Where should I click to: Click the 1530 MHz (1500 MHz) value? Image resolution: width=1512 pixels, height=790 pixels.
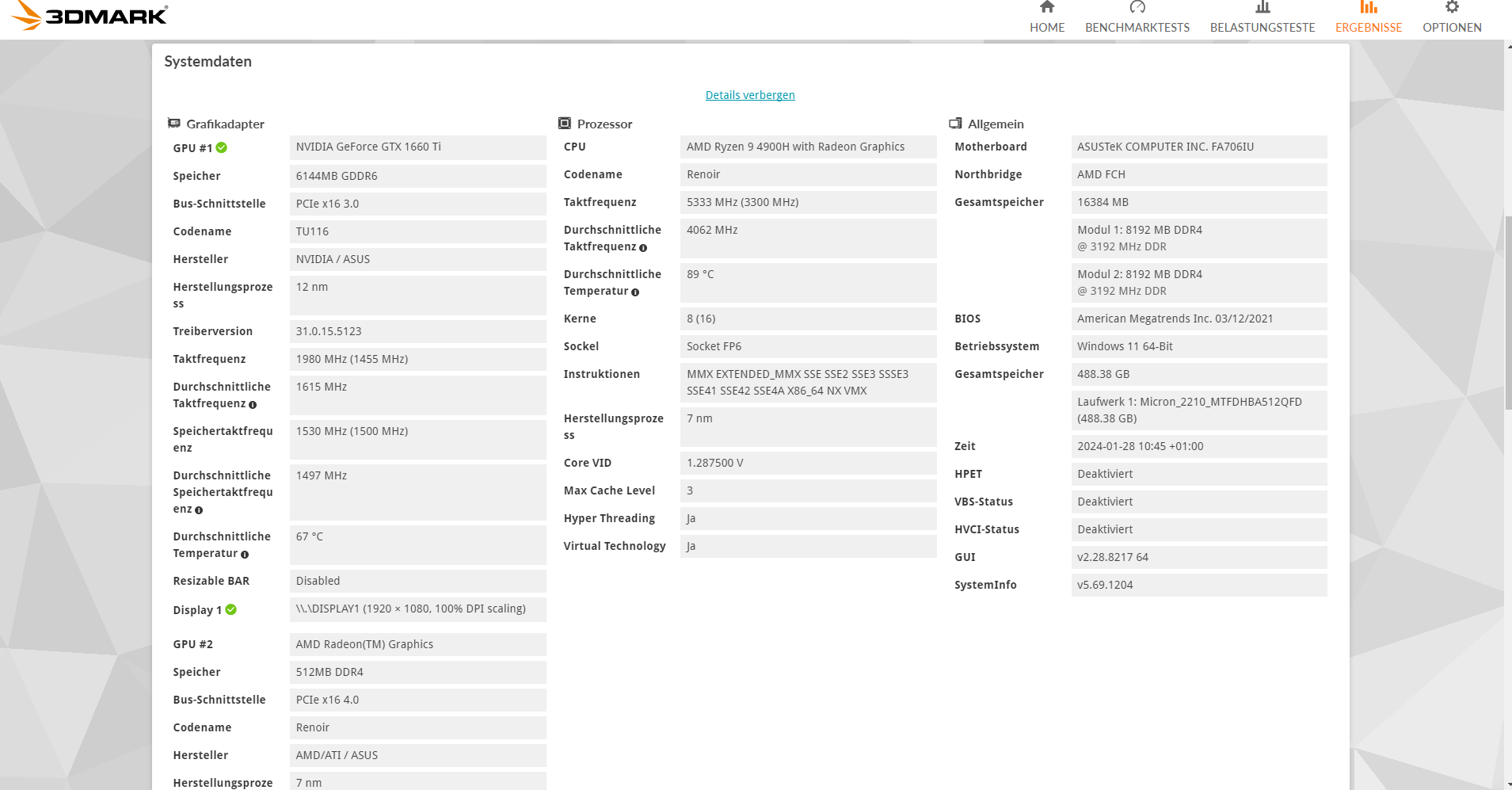coord(417,440)
